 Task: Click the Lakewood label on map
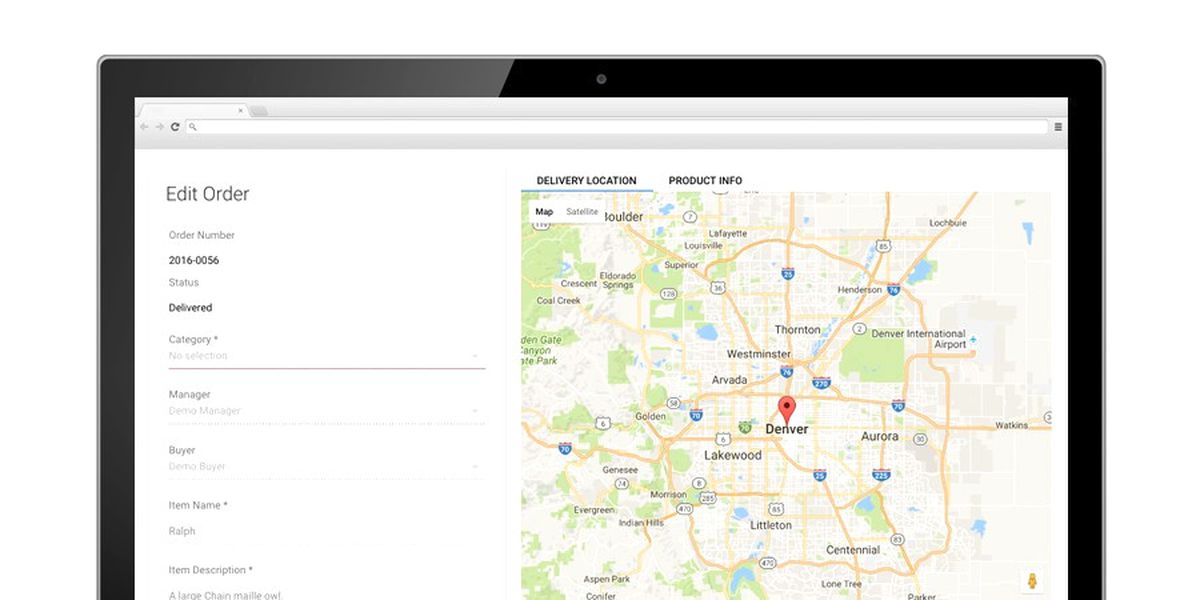733,455
